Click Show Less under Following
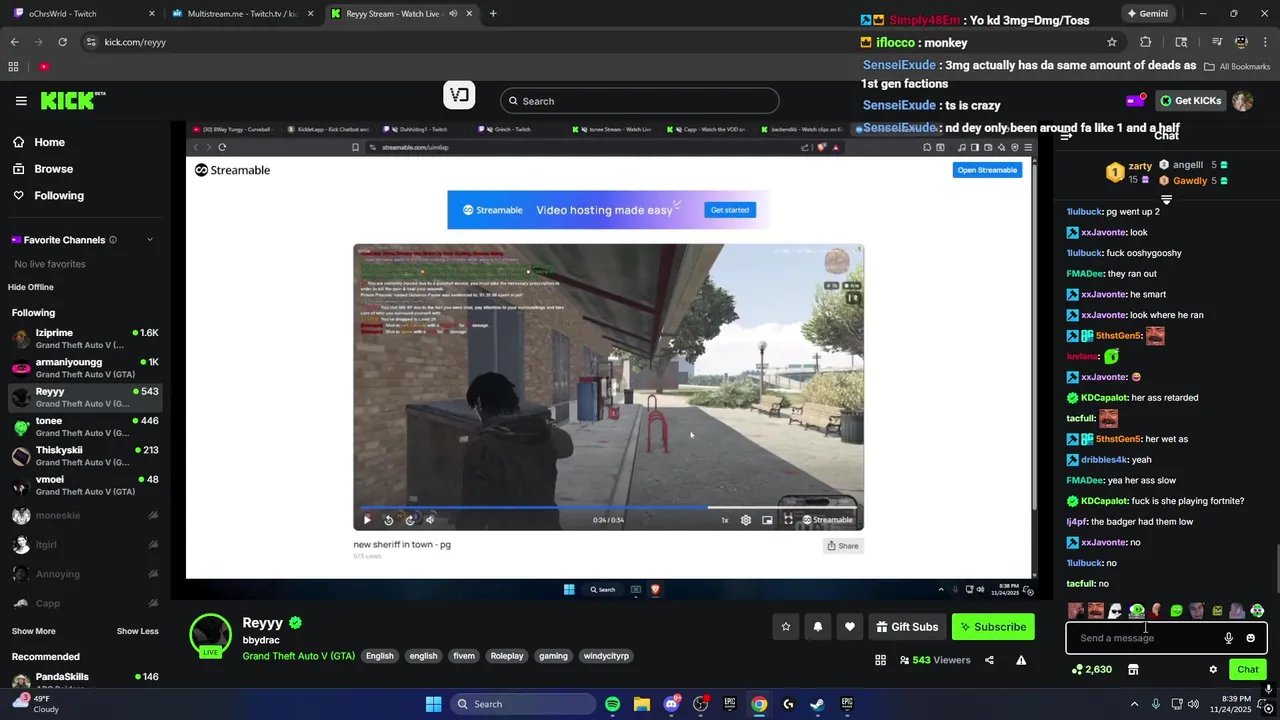 137,631
